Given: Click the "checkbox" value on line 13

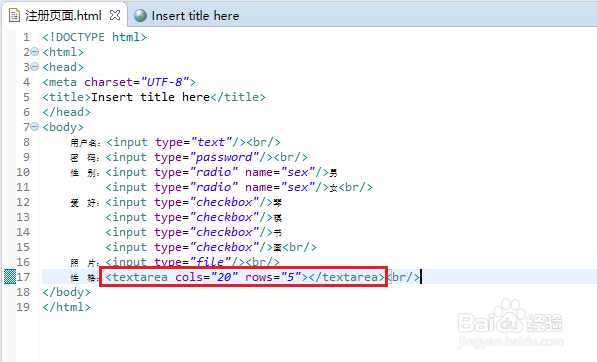Looking at the screenshot, I should point(225,217).
